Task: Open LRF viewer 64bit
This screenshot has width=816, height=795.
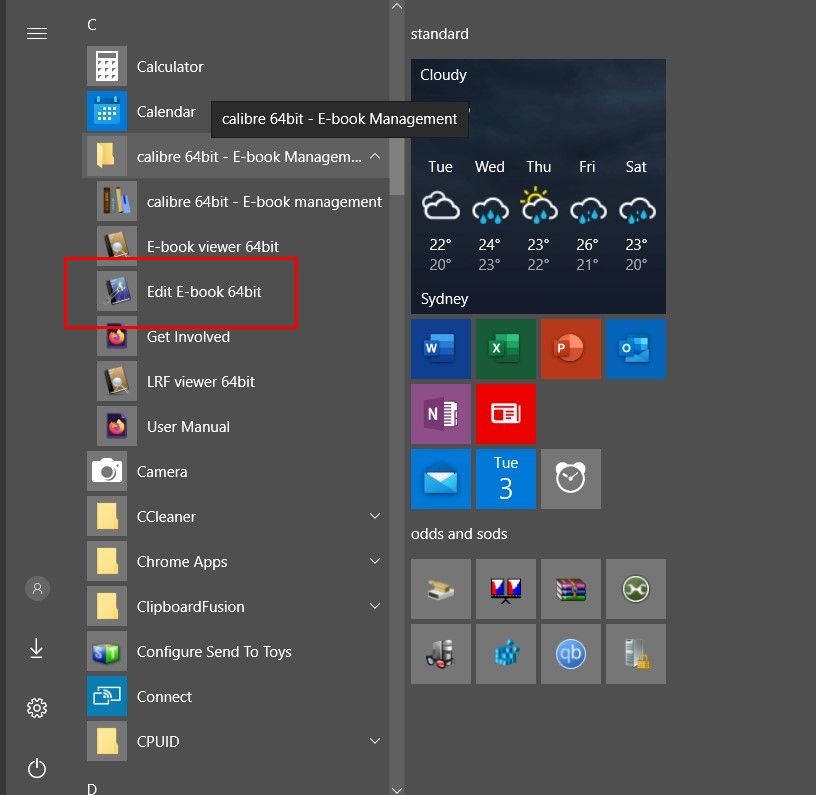Action: click(239, 381)
